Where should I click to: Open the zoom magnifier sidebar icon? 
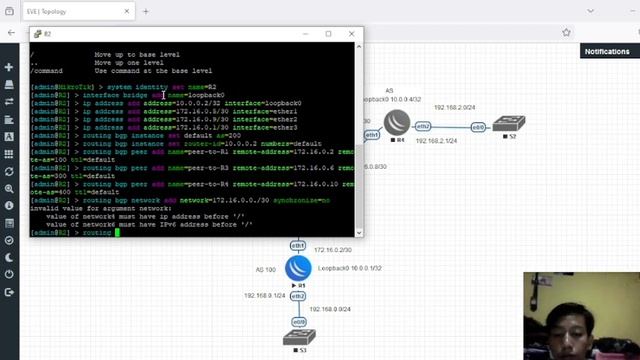(9, 189)
